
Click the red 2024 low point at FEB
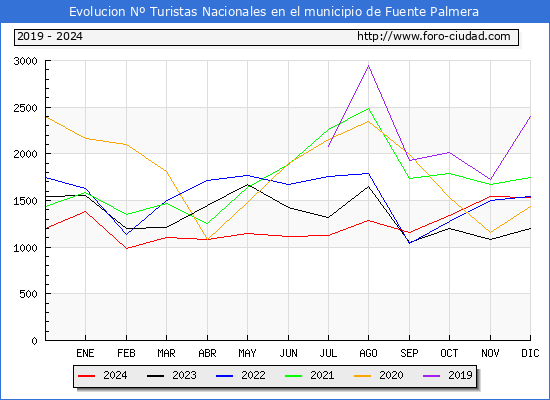point(127,248)
